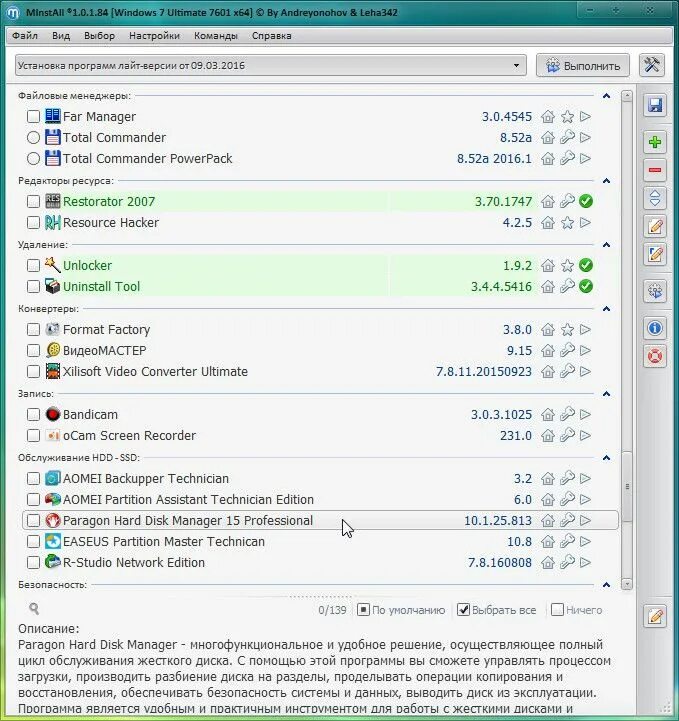The width and height of the screenshot is (679, 721).
Task: Click key icon for Total Commander PowerPack
Action: pos(567,158)
